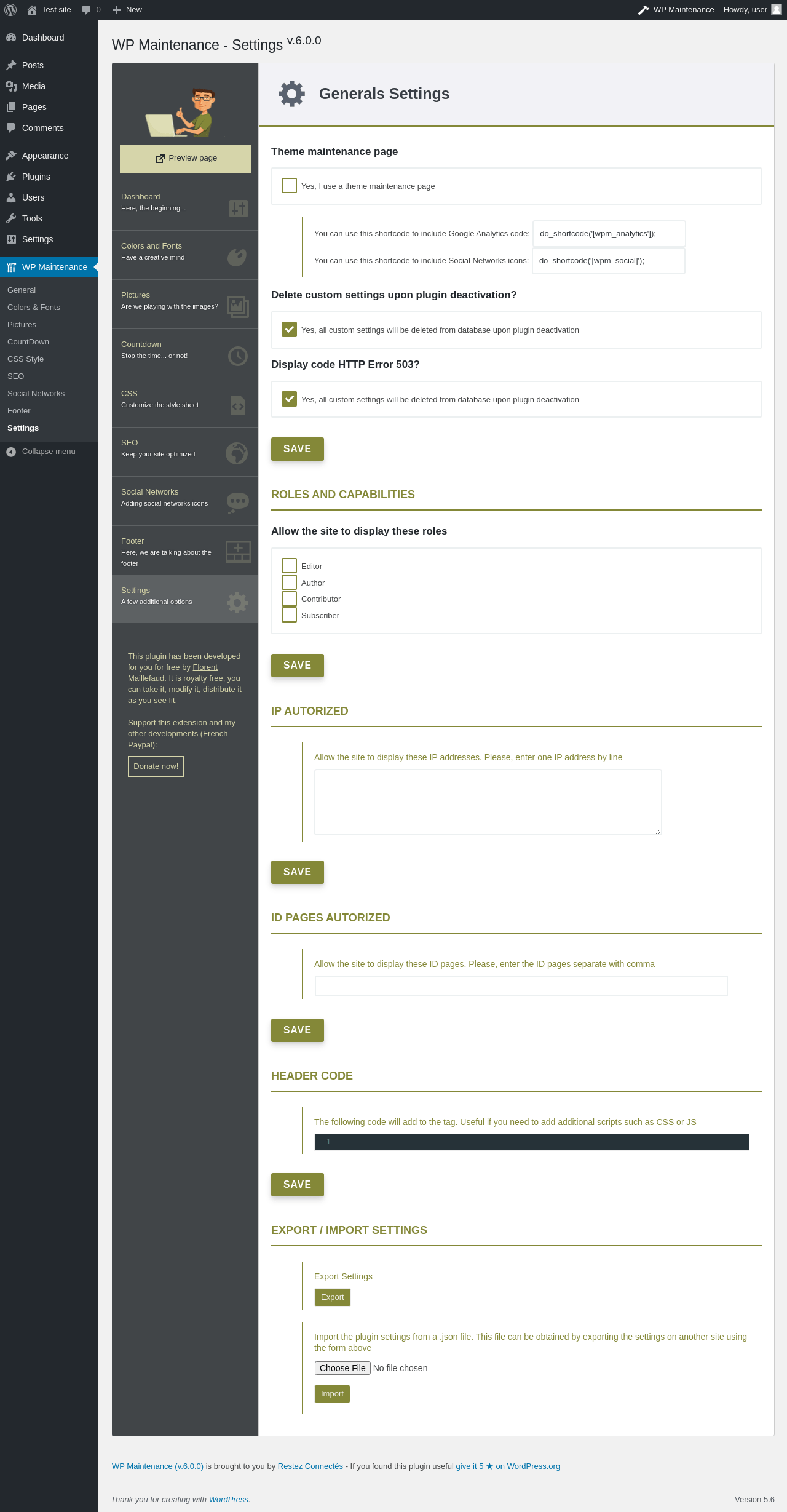Open the WordPress footer link
The image size is (787, 1512).
[229, 1500]
